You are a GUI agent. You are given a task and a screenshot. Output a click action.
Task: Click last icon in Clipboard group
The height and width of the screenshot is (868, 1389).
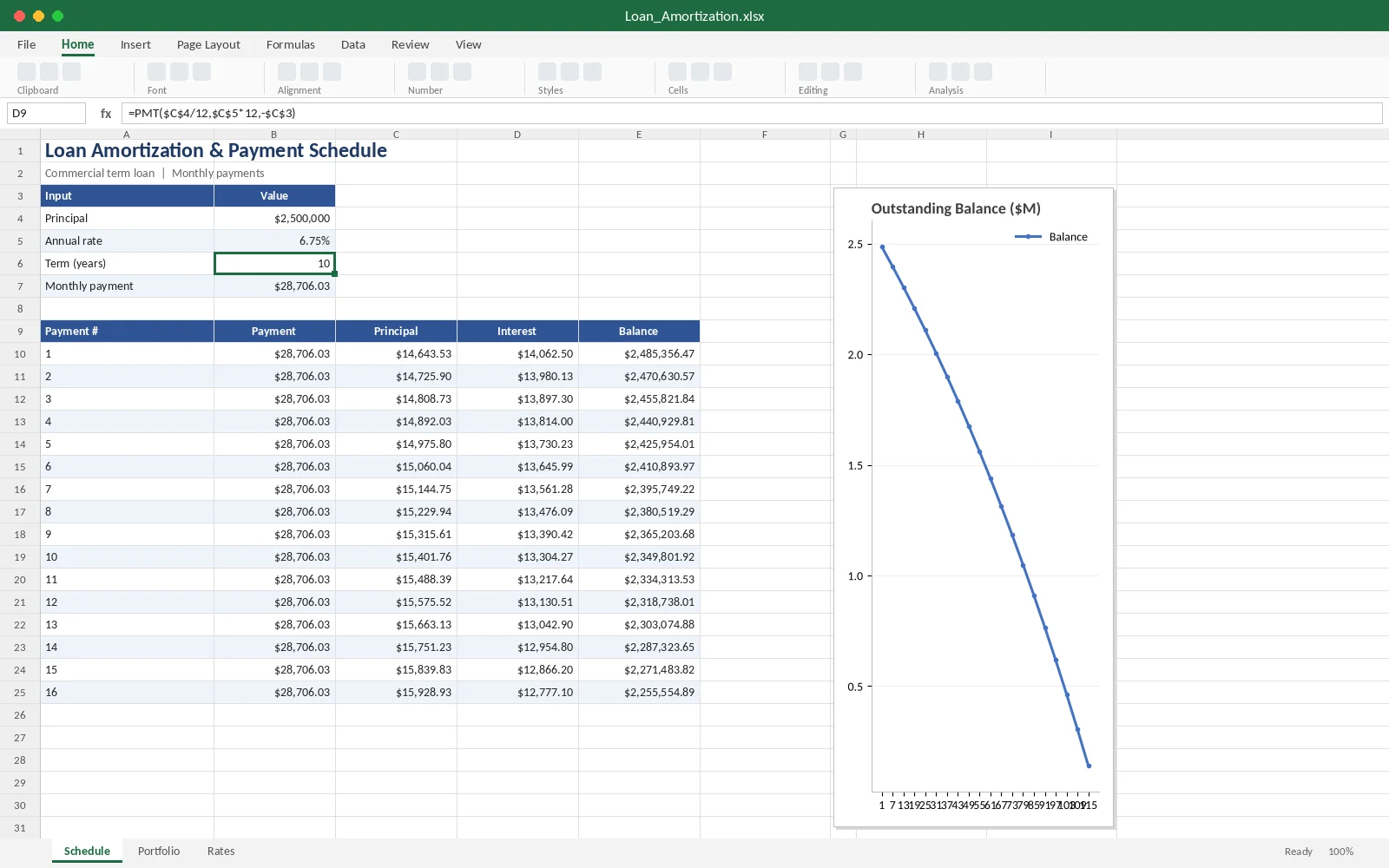(x=72, y=72)
